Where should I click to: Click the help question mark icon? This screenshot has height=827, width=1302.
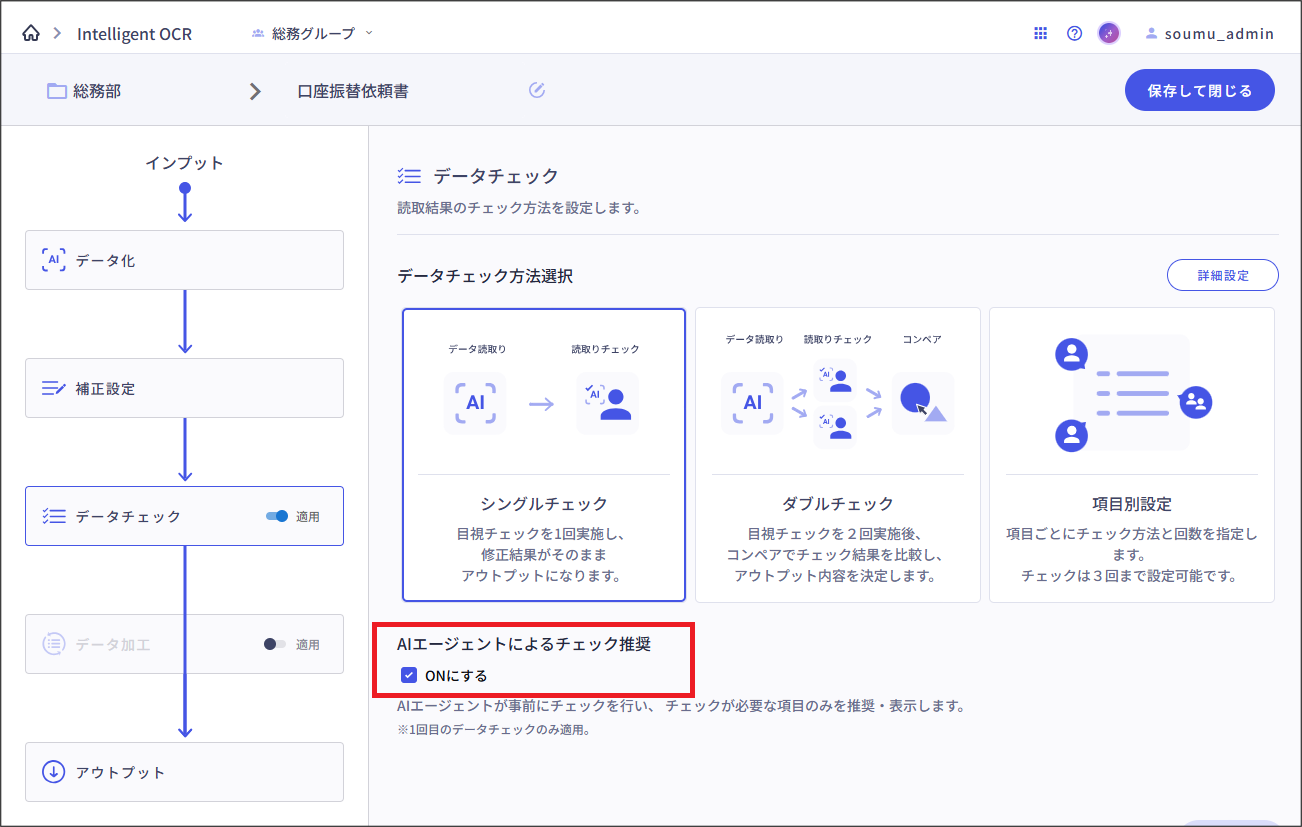coord(1074,32)
